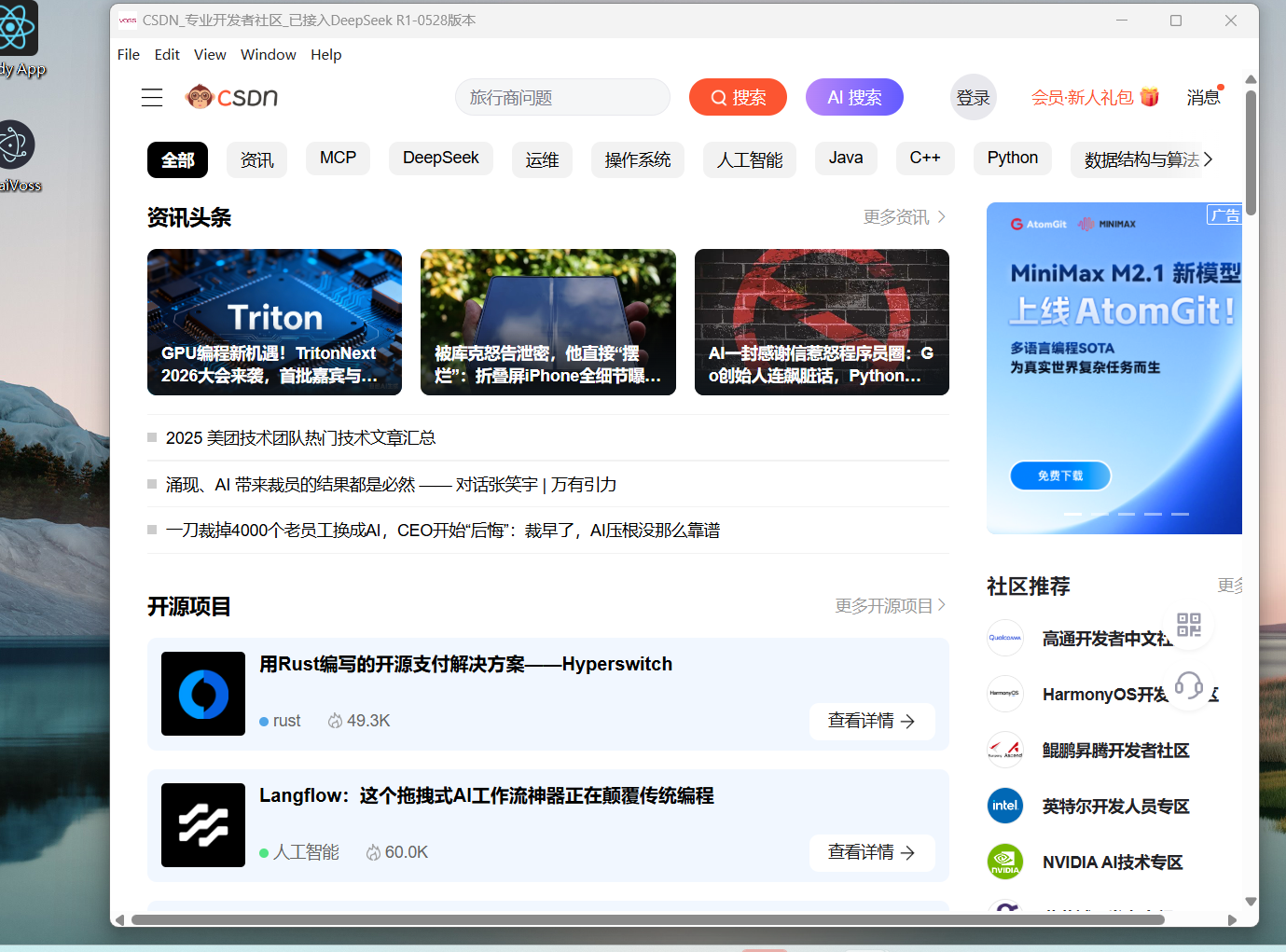Open the hamburger menu icon
This screenshot has height=952, width=1286.
(x=152, y=97)
